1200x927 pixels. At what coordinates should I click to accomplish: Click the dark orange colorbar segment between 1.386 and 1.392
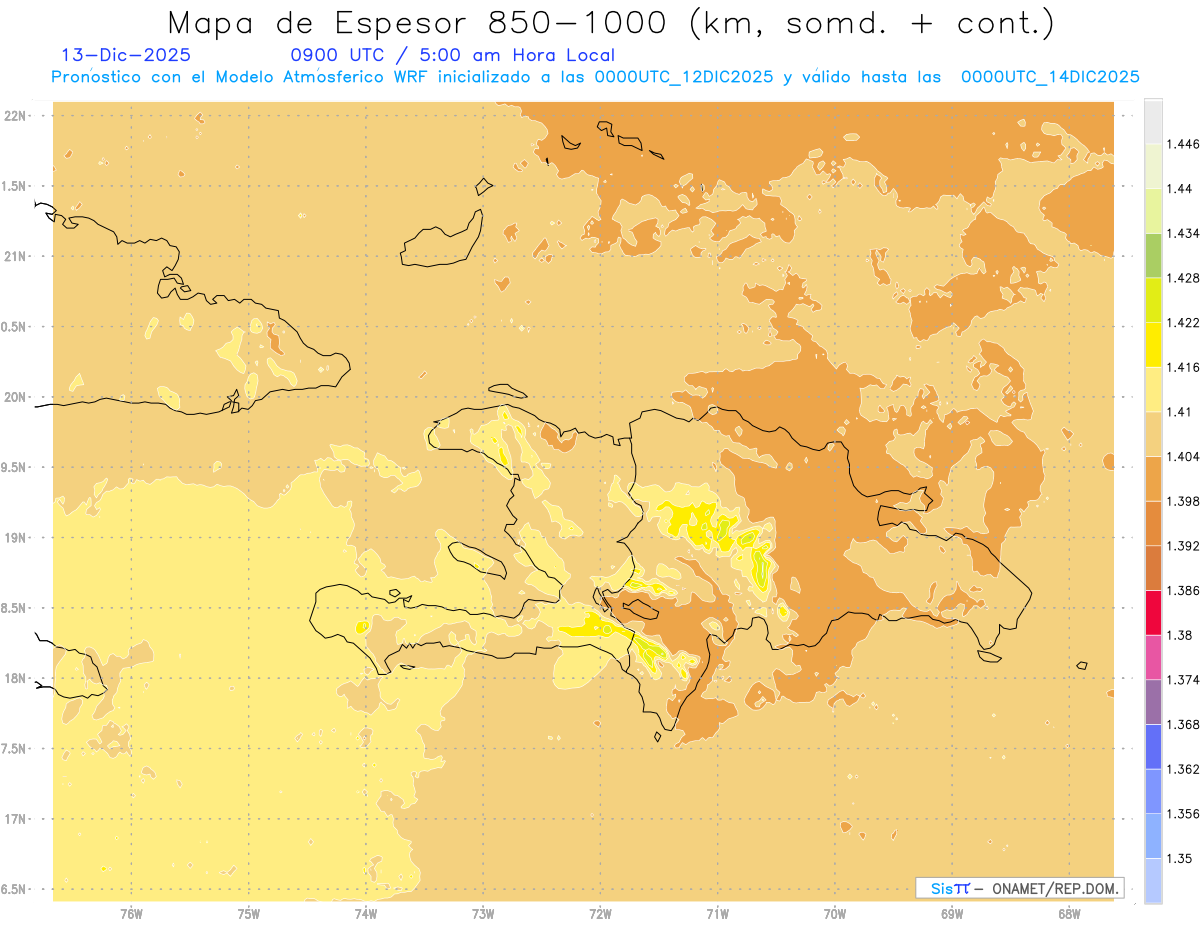tap(1153, 568)
